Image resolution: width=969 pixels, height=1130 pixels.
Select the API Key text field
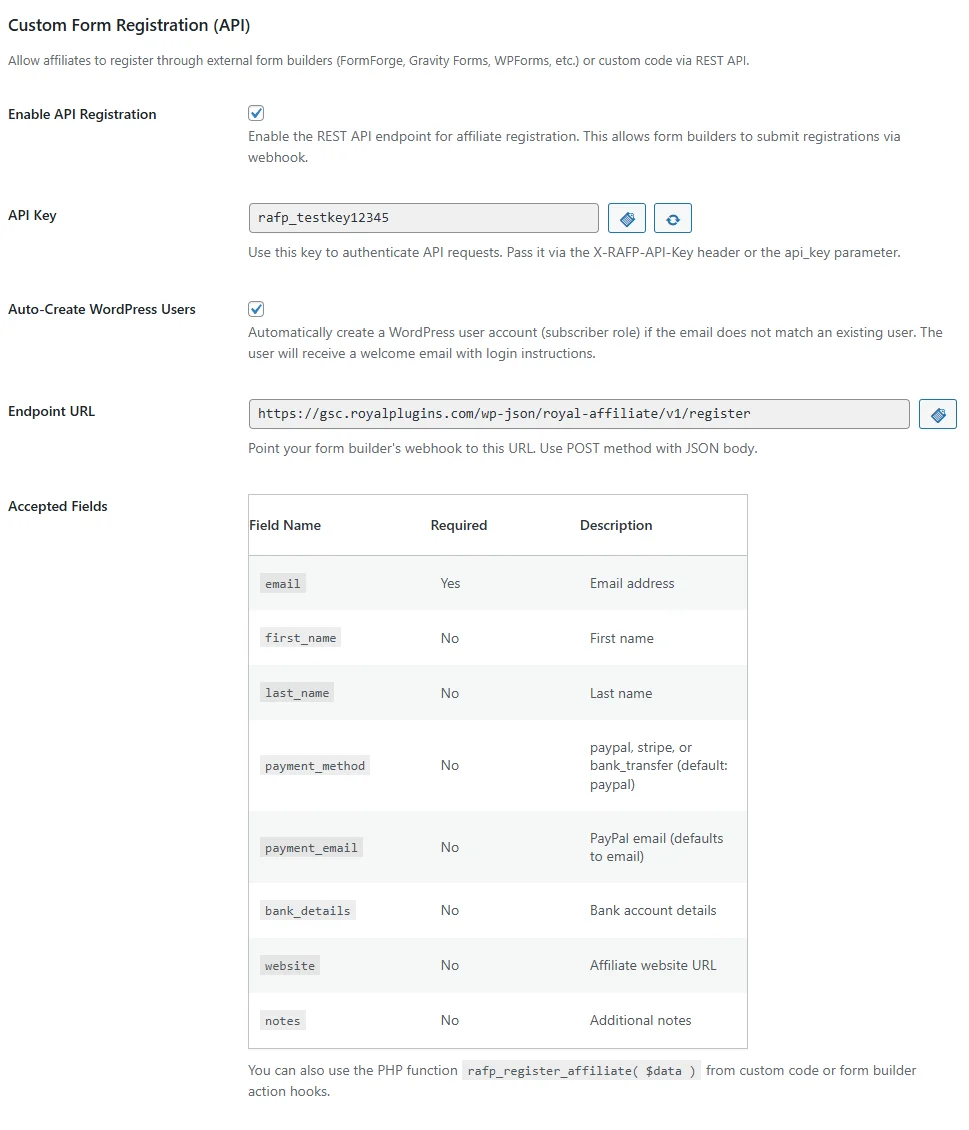423,217
